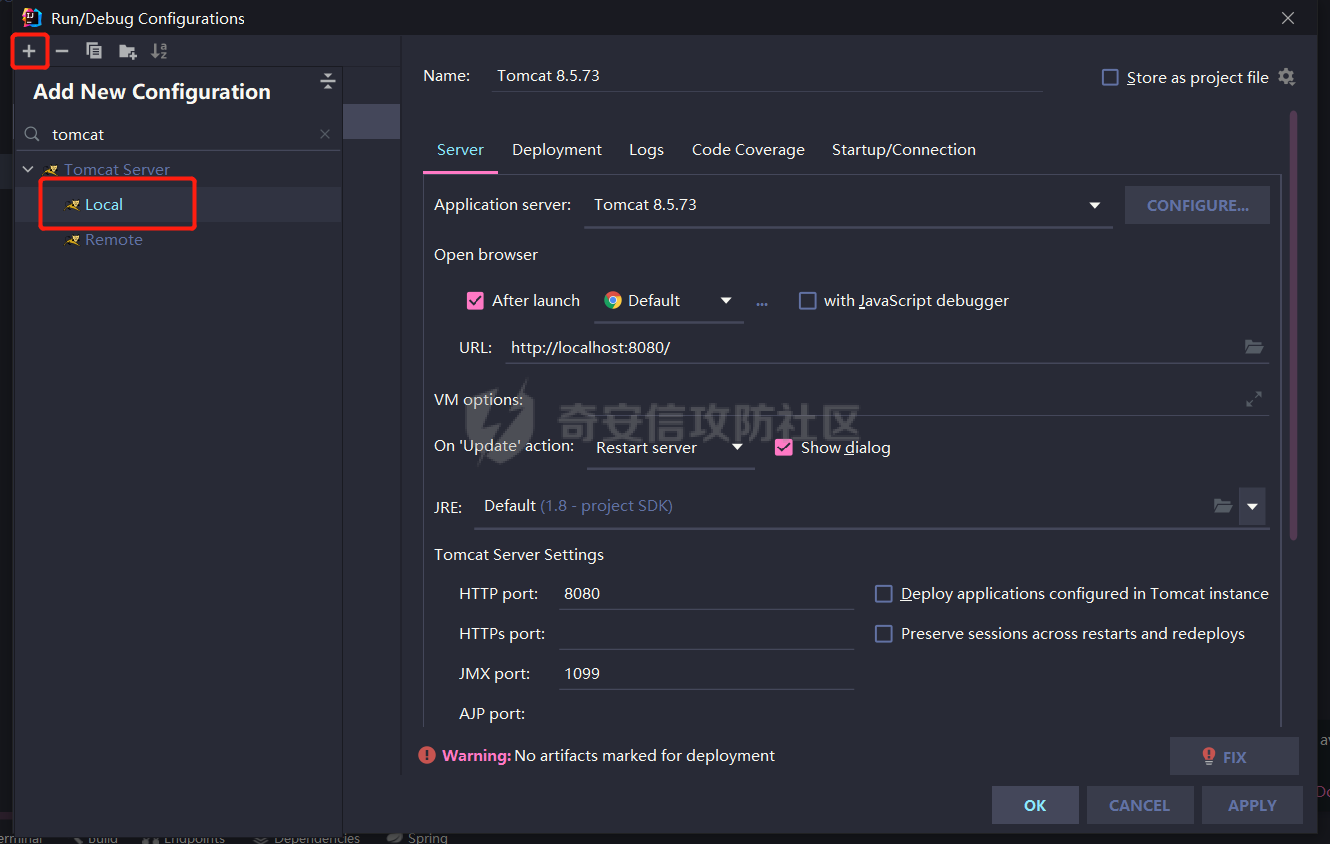1330x844 pixels.
Task: Click the Add New Configuration plus icon
Action: [29, 51]
